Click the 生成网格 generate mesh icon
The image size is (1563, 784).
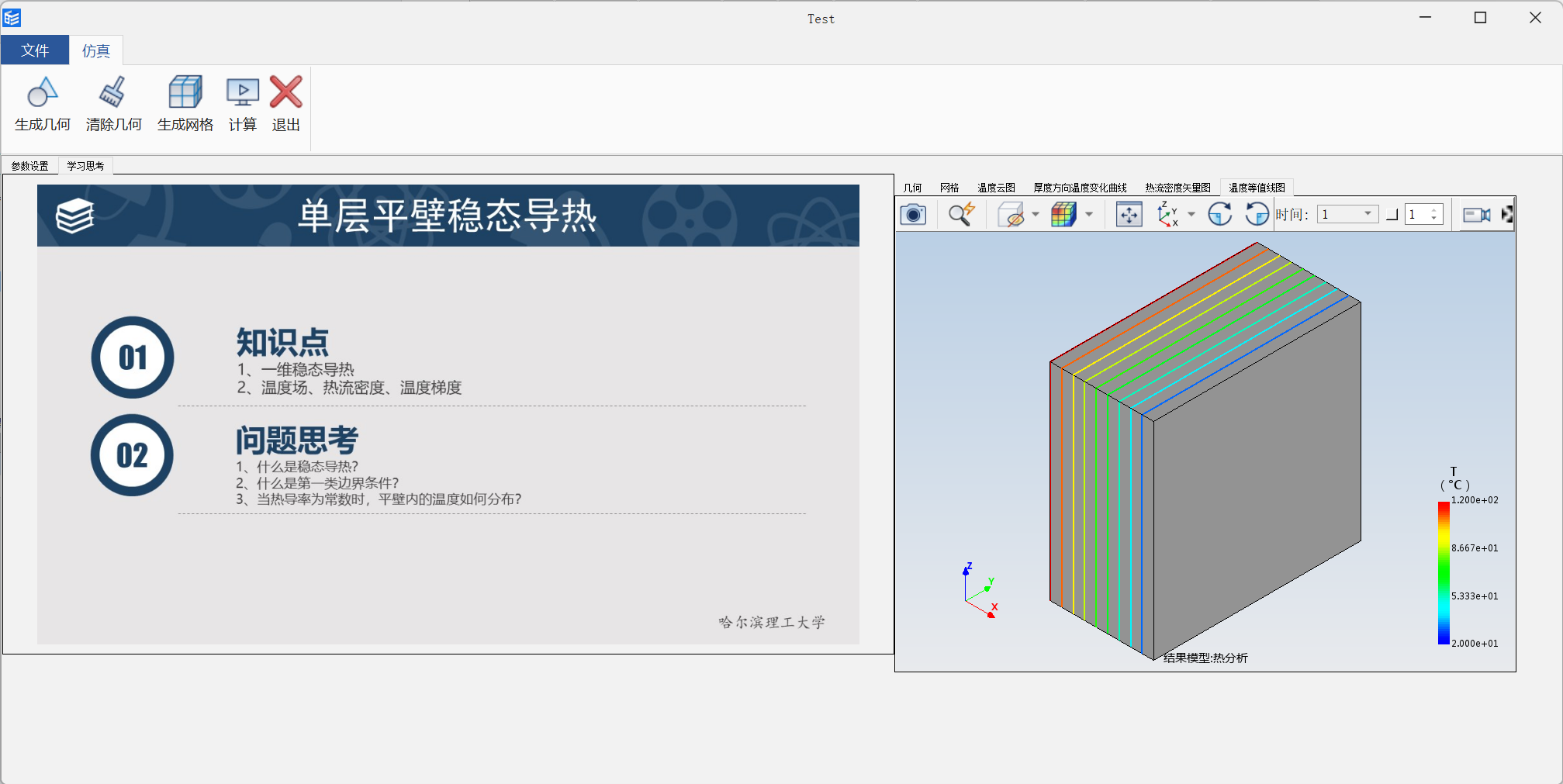point(185,92)
